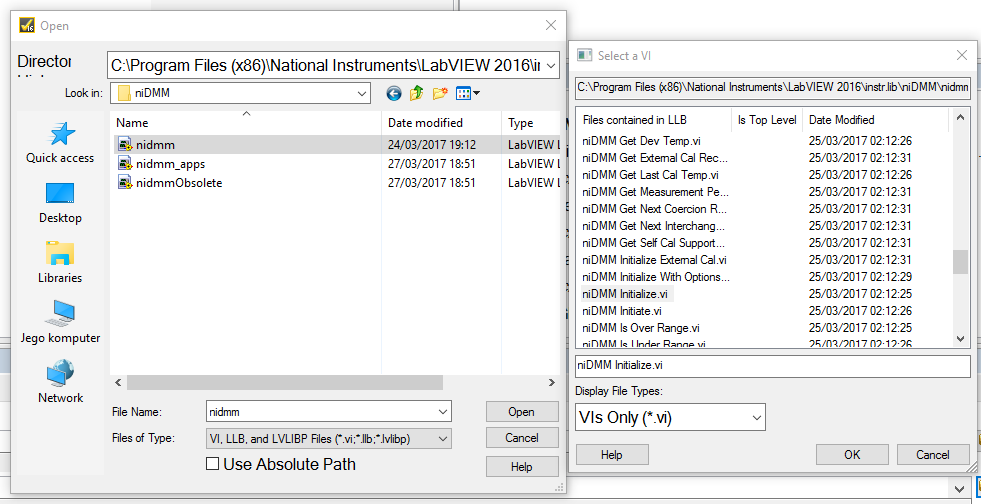Open the File Name dropdown arrow
This screenshot has height=504, width=981.
point(443,412)
